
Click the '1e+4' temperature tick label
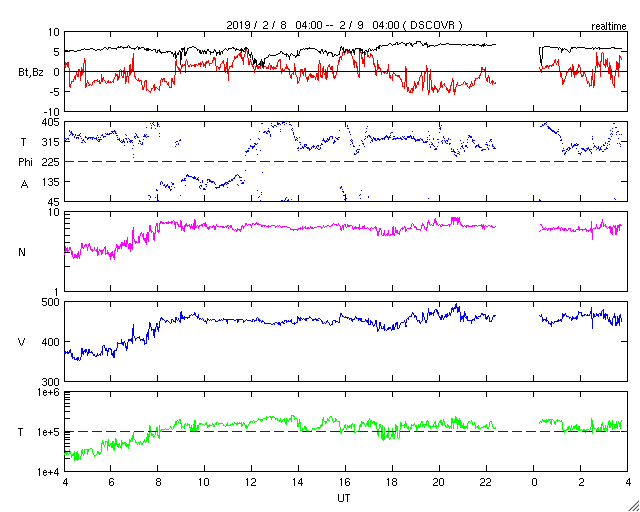(50, 472)
